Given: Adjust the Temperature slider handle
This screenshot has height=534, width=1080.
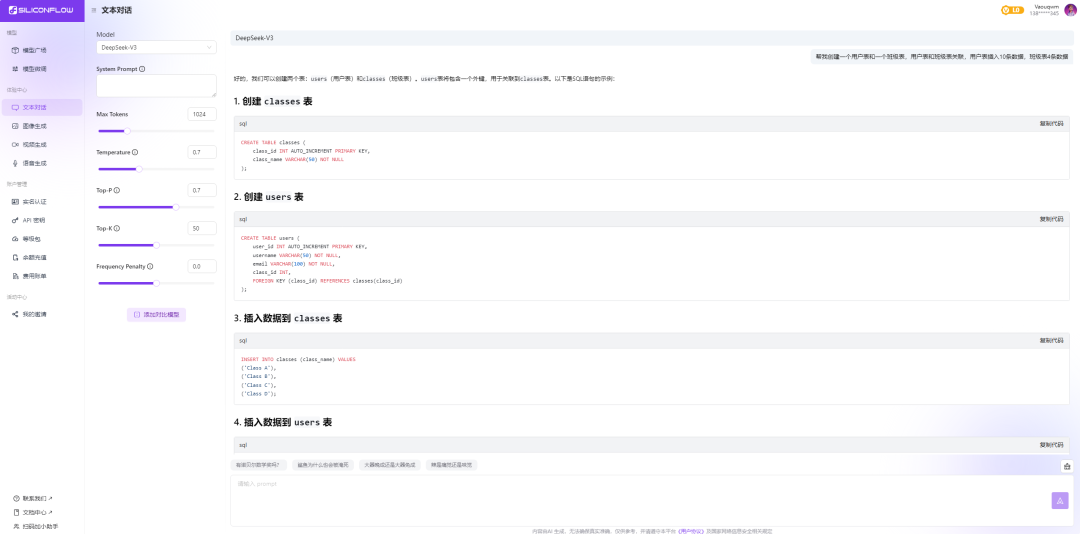Looking at the screenshot, I should (x=139, y=169).
